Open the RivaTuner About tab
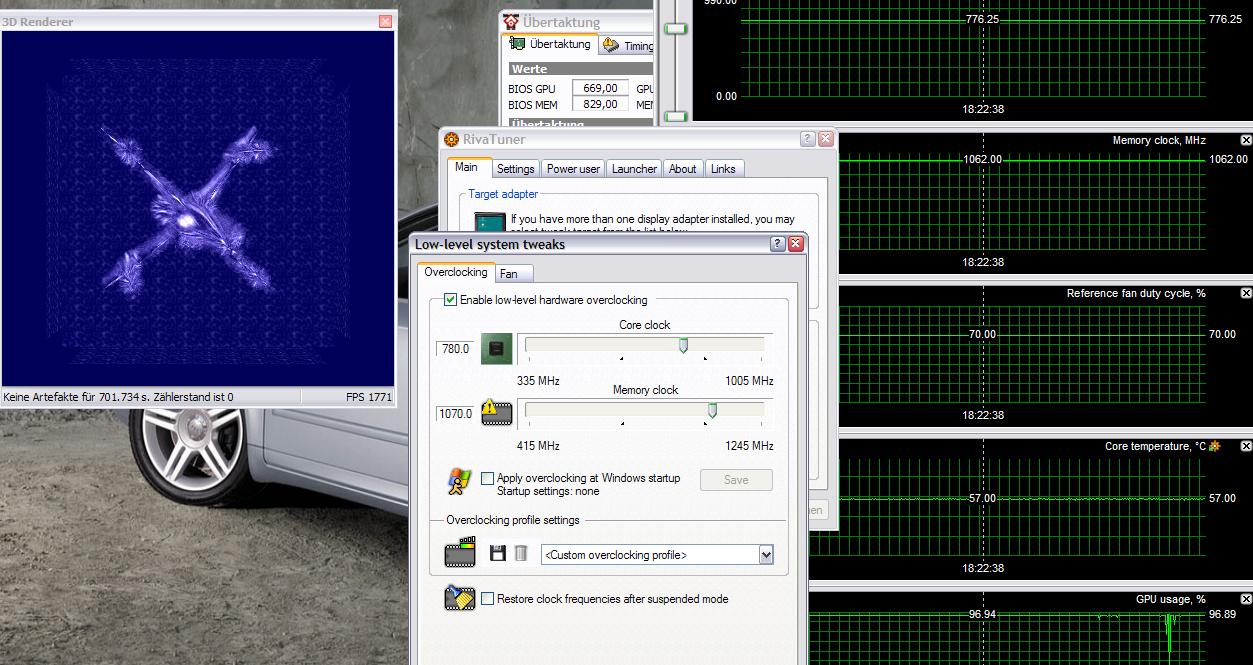 [683, 169]
